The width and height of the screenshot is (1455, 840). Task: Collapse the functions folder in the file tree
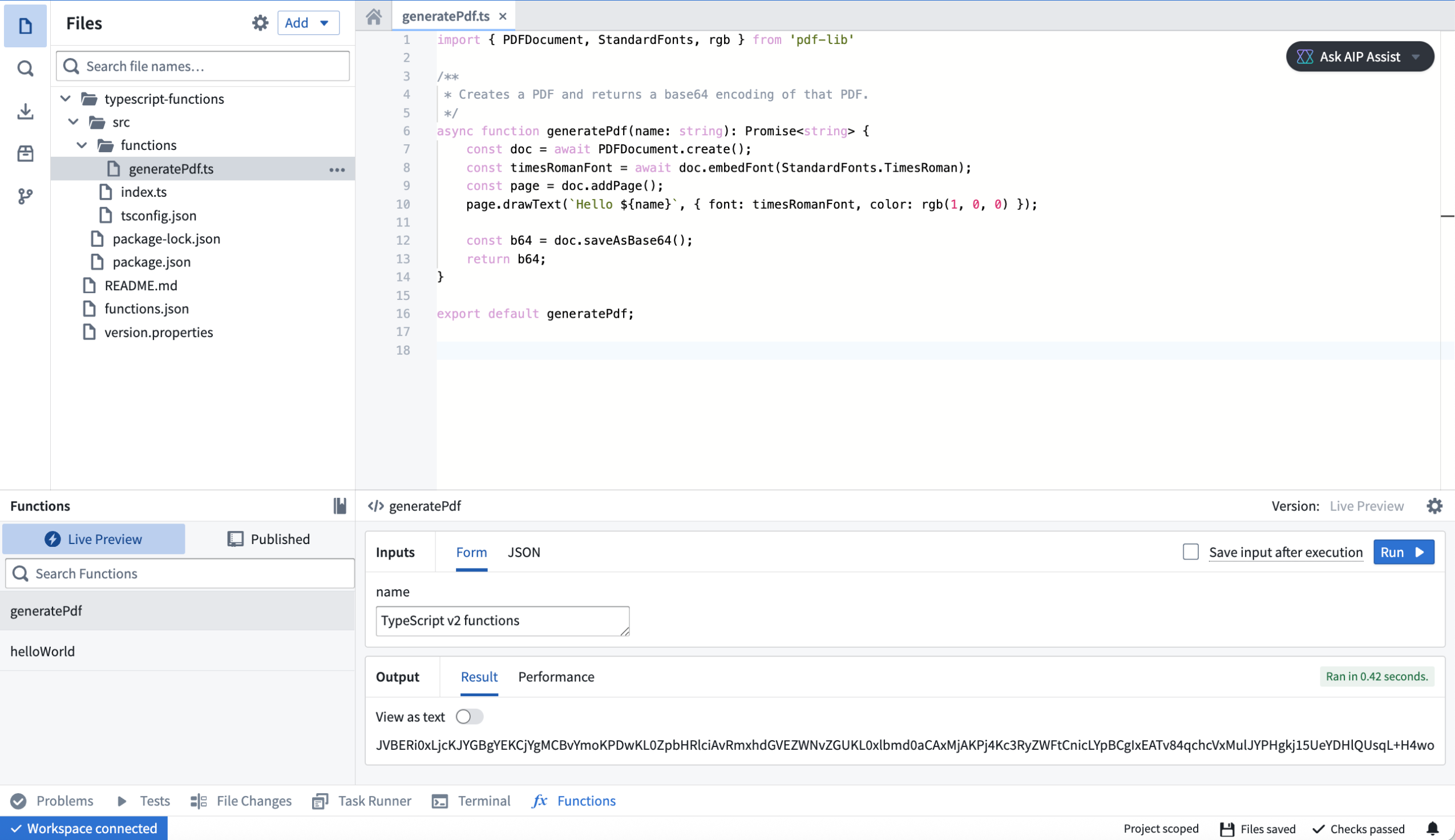pos(82,145)
